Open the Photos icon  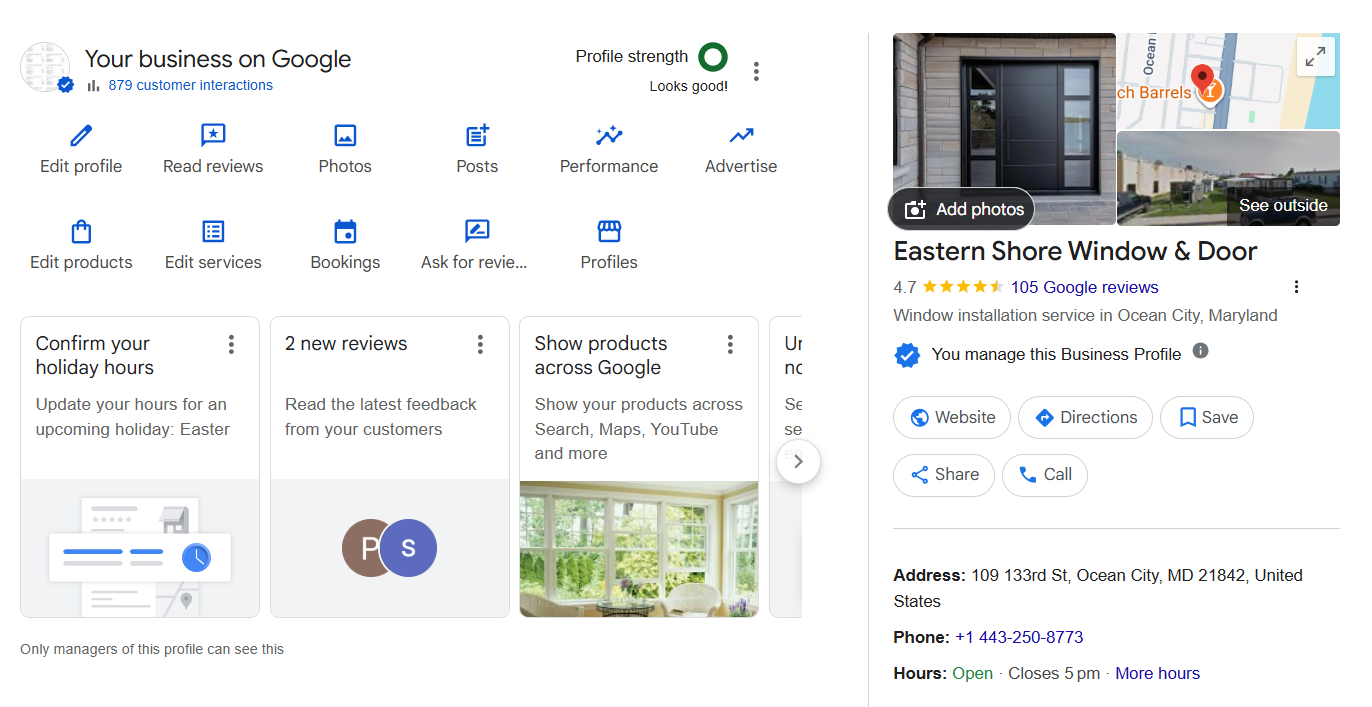click(345, 135)
